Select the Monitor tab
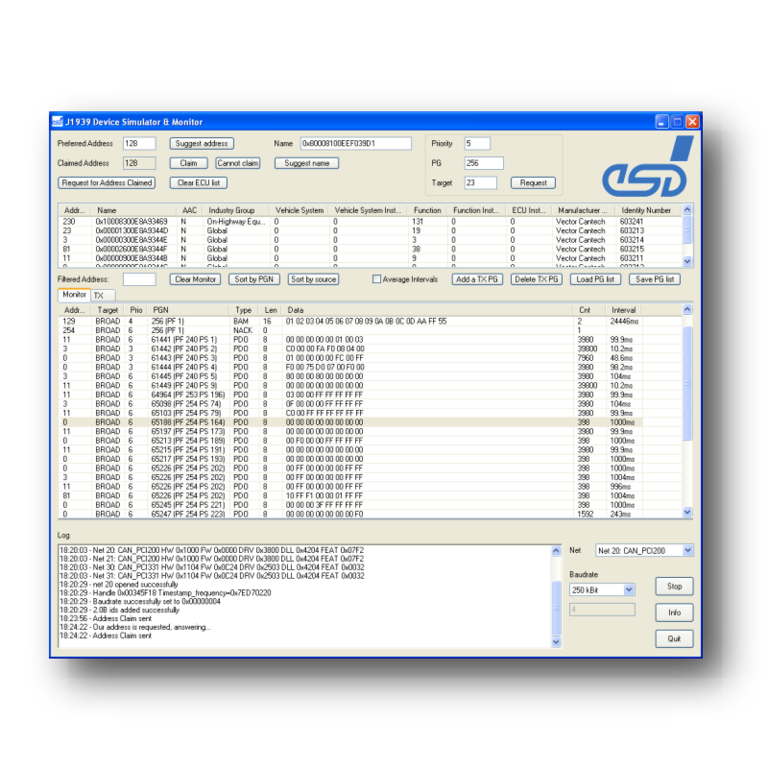768x768 pixels. click(x=74, y=296)
